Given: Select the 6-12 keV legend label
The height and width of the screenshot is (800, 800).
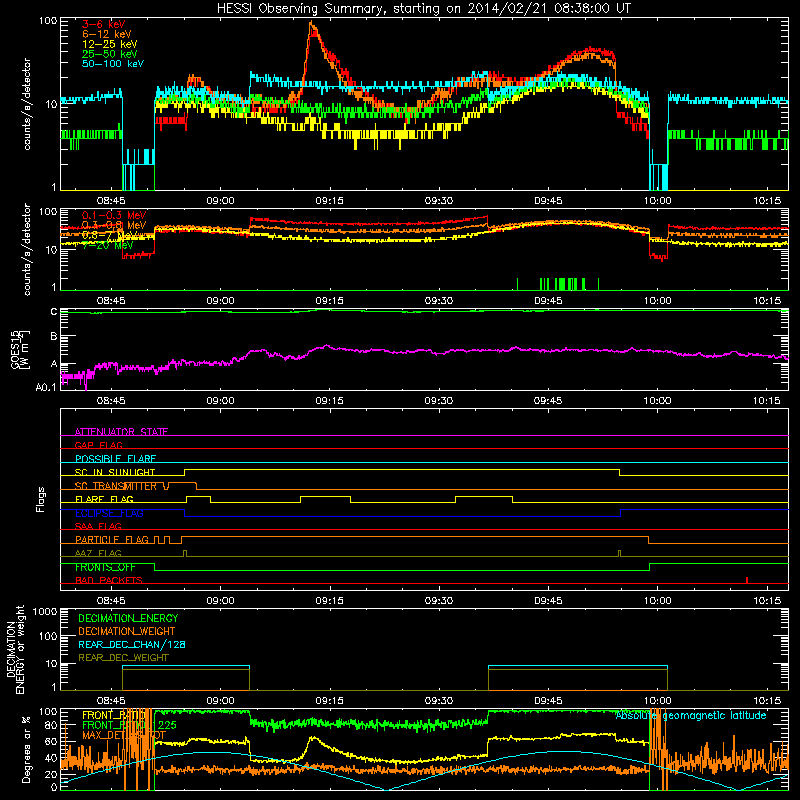Looking at the screenshot, I should point(107,34).
